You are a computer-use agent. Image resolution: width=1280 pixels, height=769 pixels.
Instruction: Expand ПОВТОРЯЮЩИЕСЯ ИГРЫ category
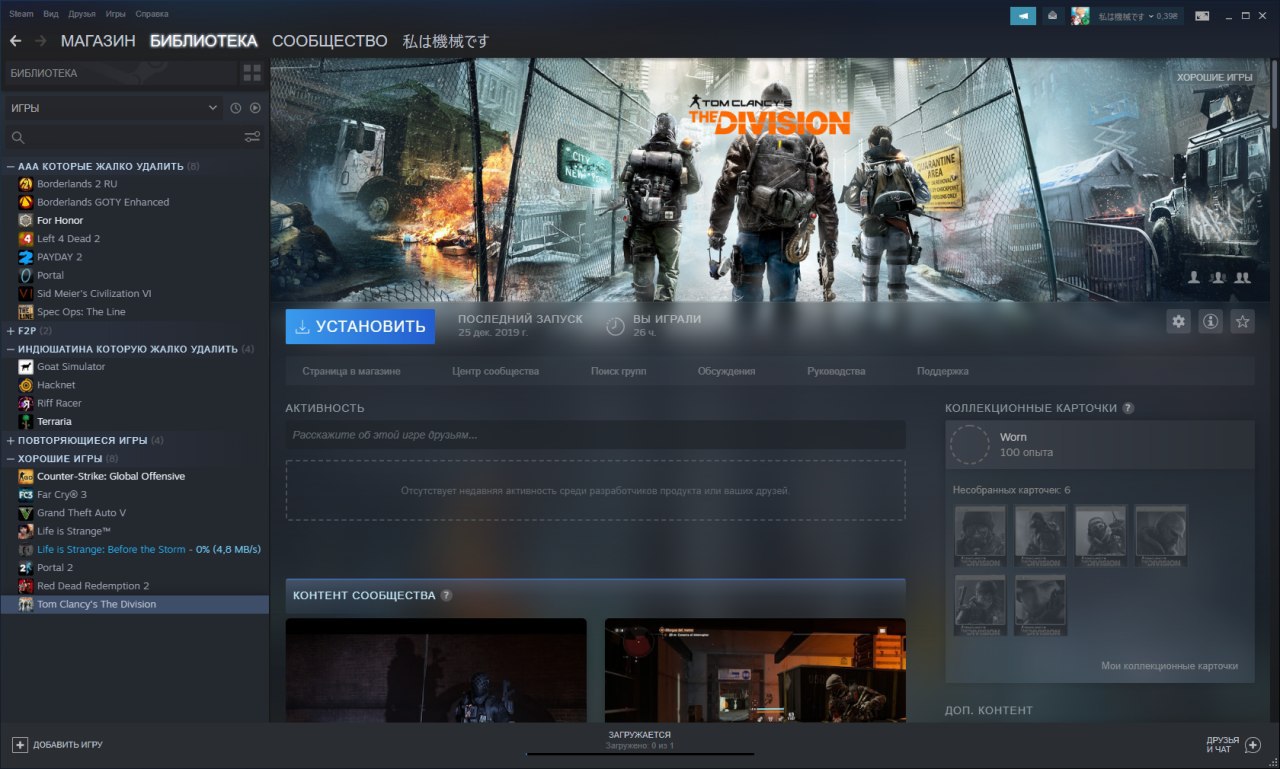(x=11, y=440)
